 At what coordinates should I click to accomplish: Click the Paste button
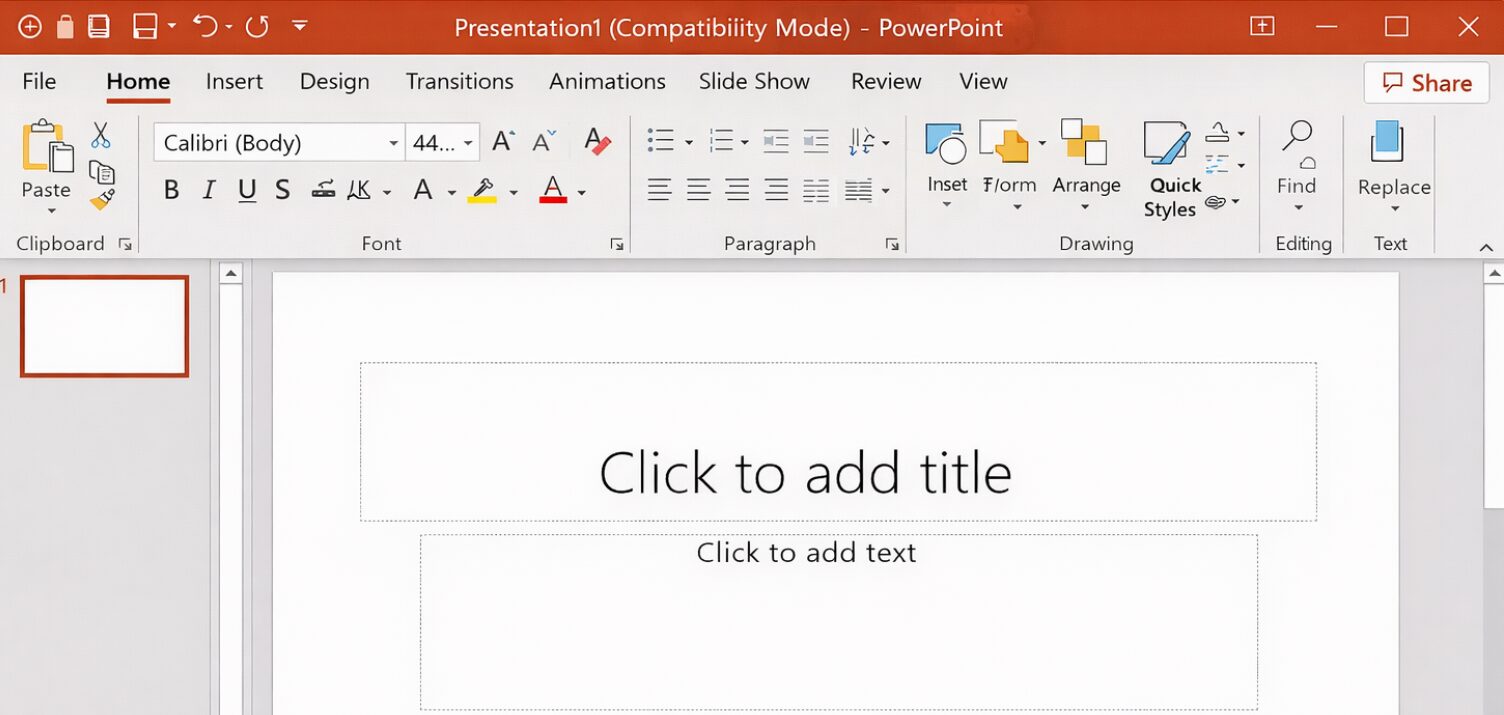(46, 160)
